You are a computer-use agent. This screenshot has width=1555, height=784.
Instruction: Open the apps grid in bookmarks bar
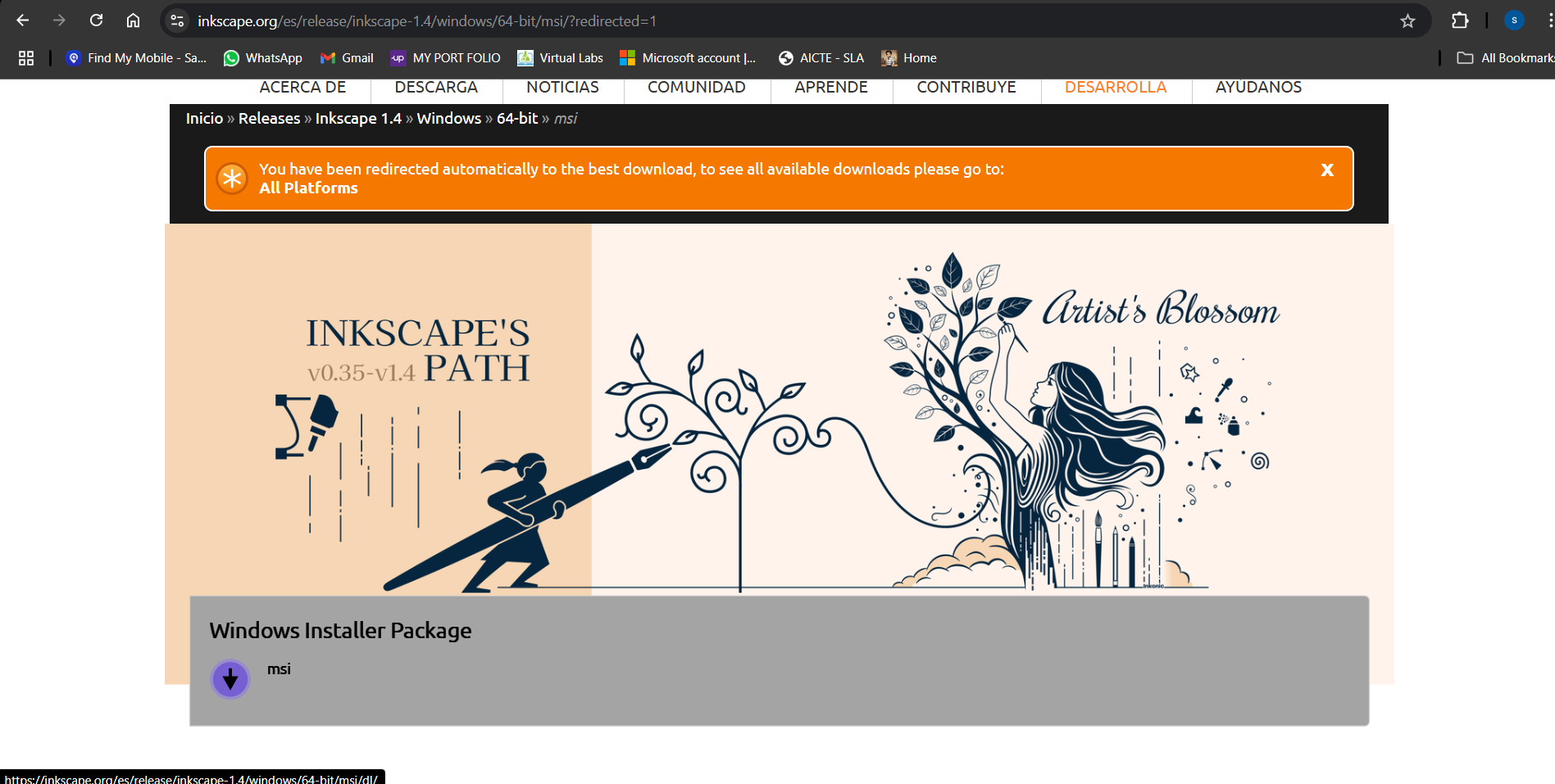26,58
